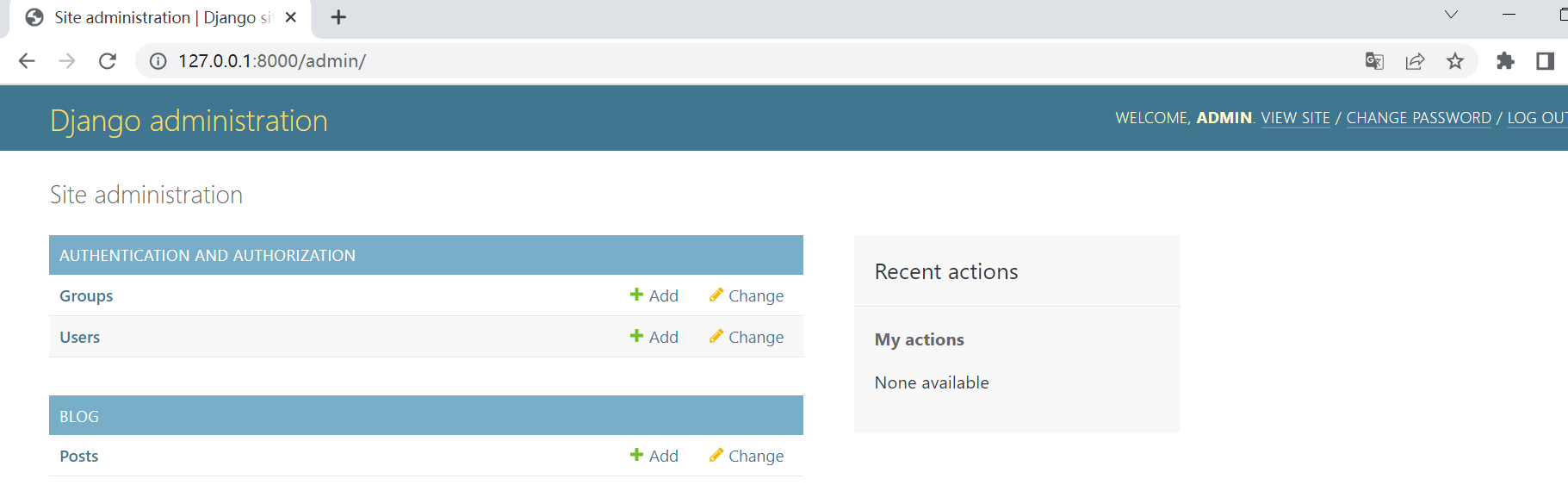Close the Site administration tab
This screenshot has width=1568, height=491.
[291, 17]
